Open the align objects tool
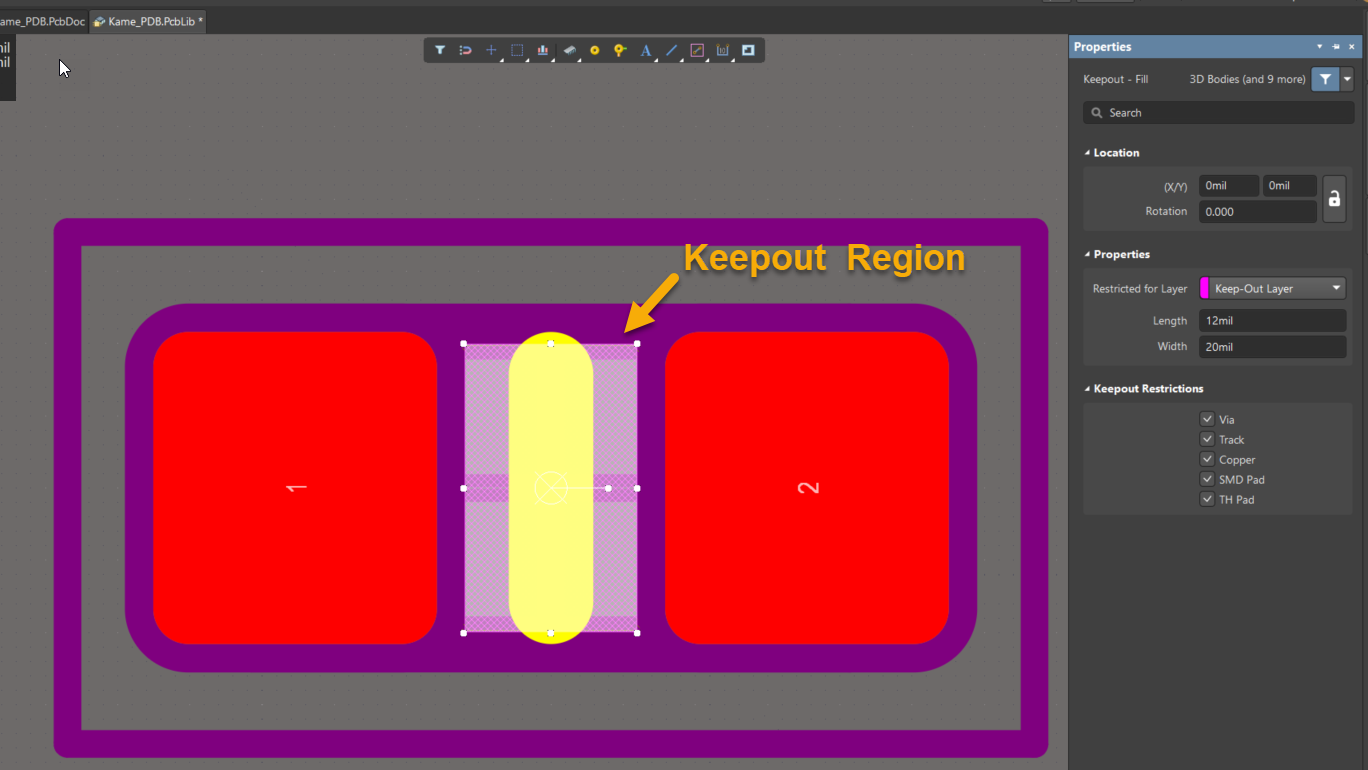 click(543, 50)
